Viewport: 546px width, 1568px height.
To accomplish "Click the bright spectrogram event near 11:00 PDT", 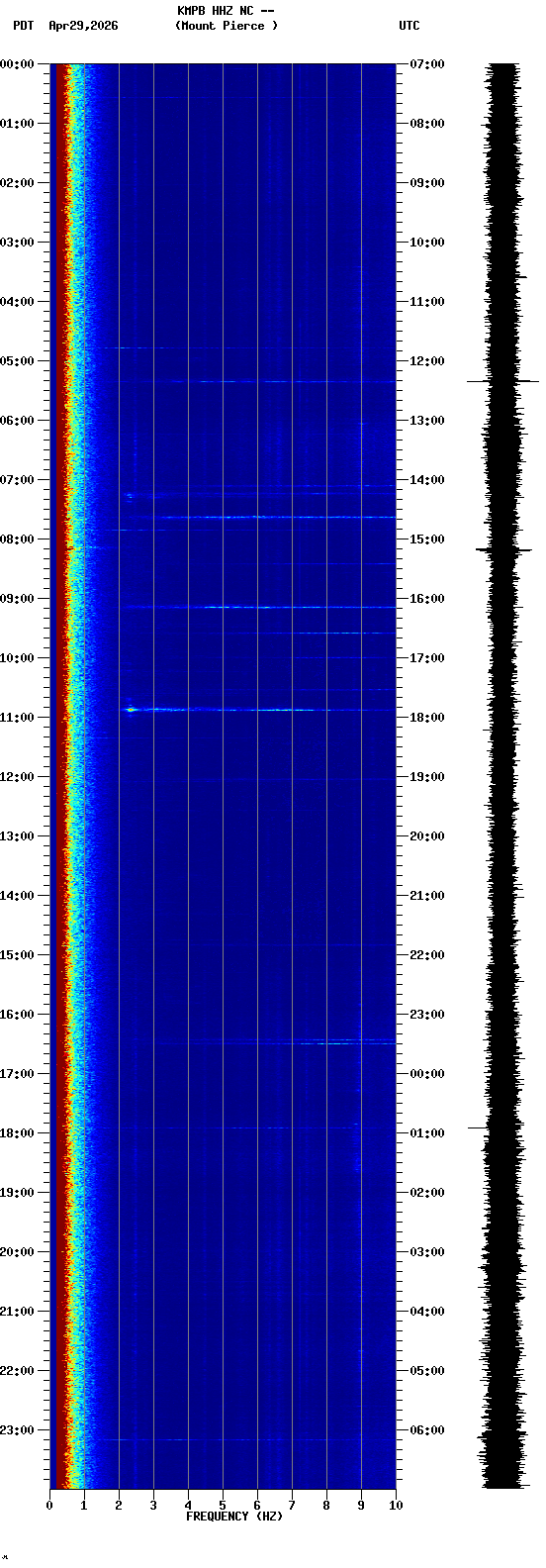I will [132, 709].
